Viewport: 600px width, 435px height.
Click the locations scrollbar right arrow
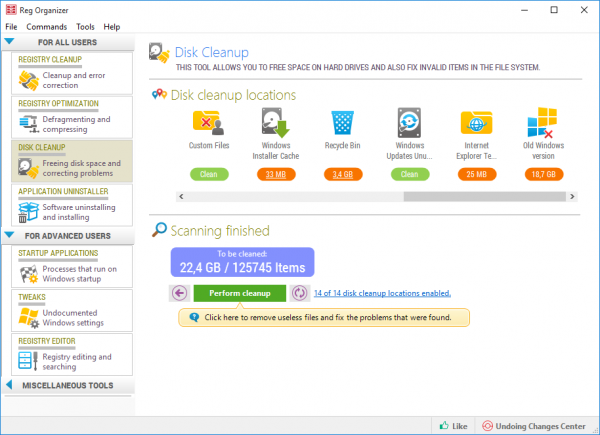572,197
